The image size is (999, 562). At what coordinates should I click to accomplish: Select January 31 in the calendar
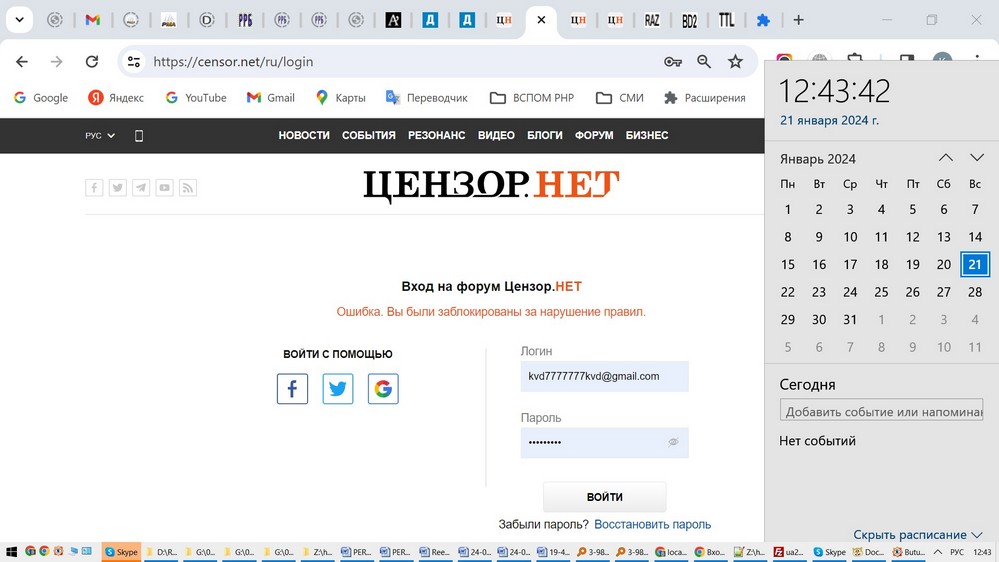click(850, 320)
